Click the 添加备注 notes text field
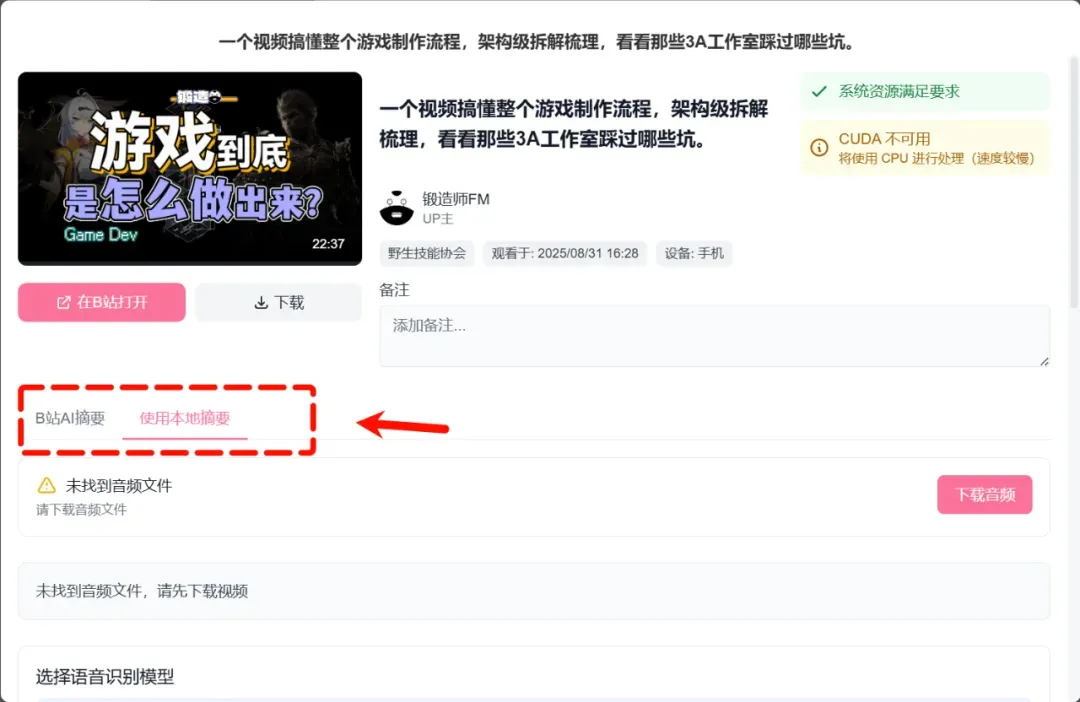The width and height of the screenshot is (1080, 702). coord(714,336)
